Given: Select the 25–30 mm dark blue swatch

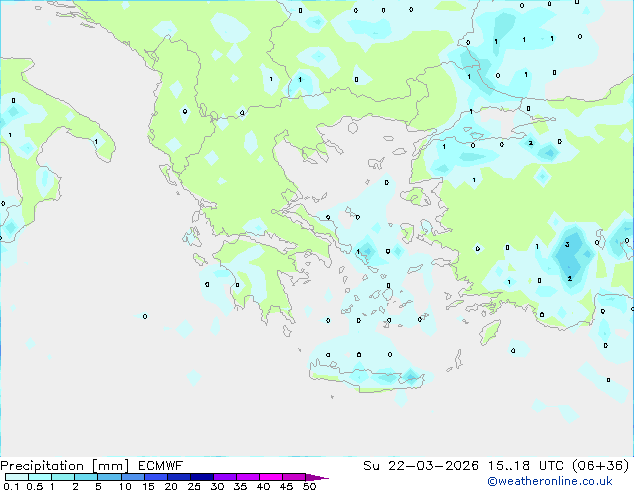Looking at the screenshot, I should [x=201, y=477].
